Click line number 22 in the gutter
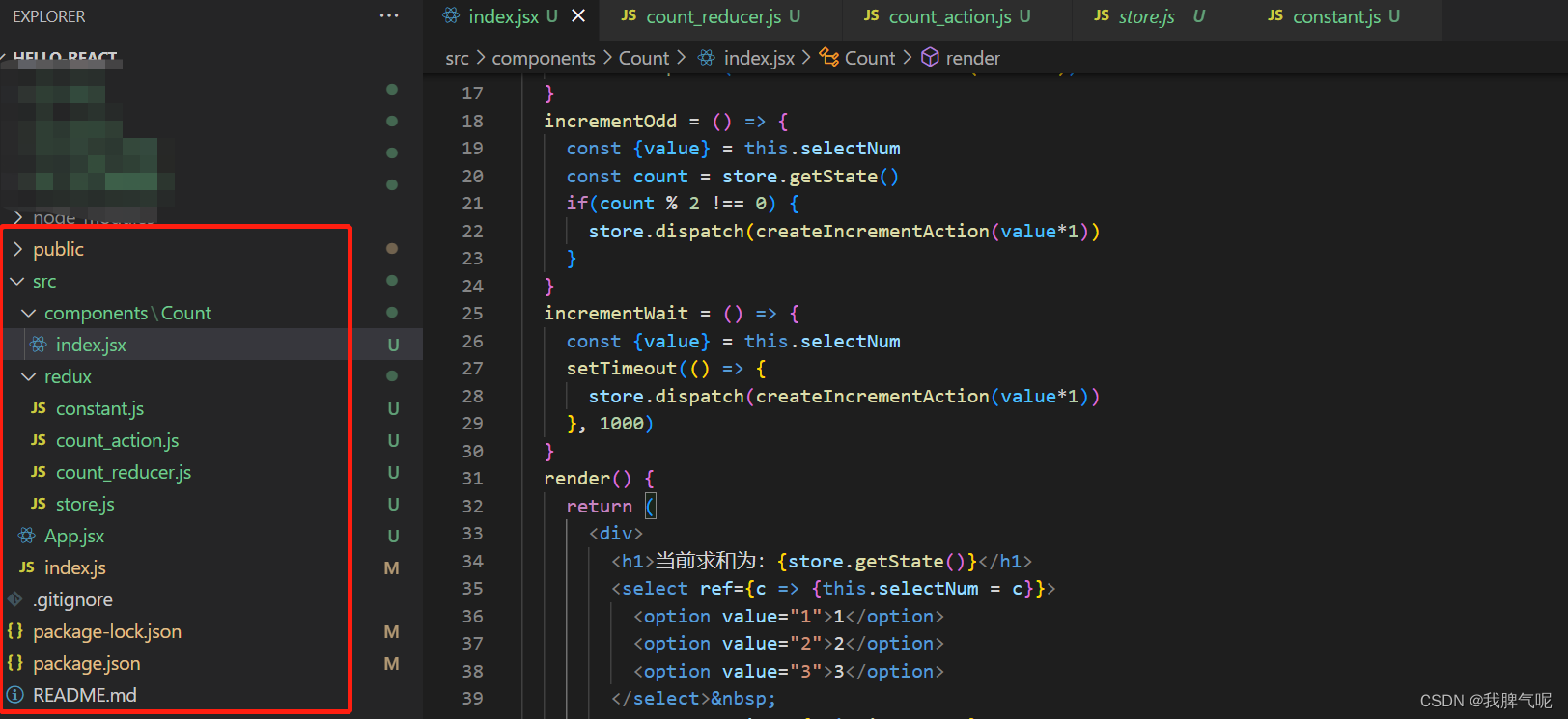The width and height of the screenshot is (1568, 719). click(x=472, y=232)
